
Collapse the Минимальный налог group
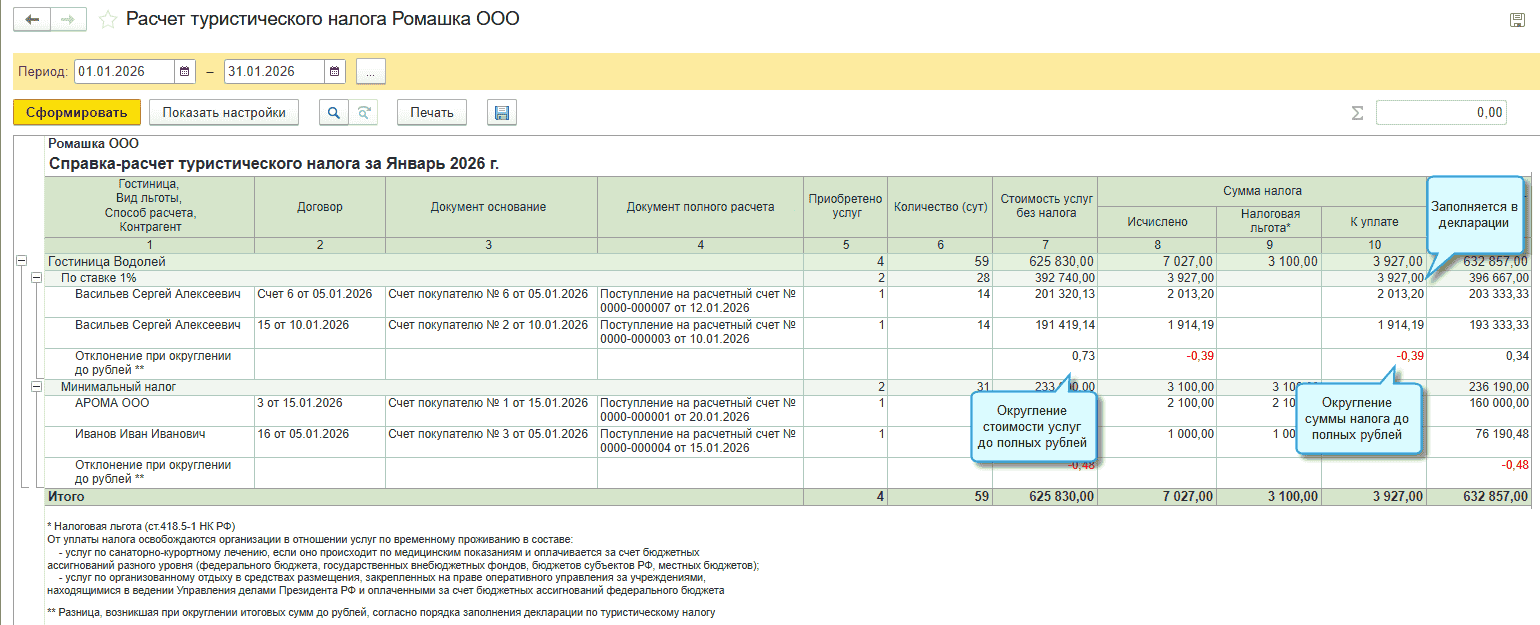coord(35,386)
